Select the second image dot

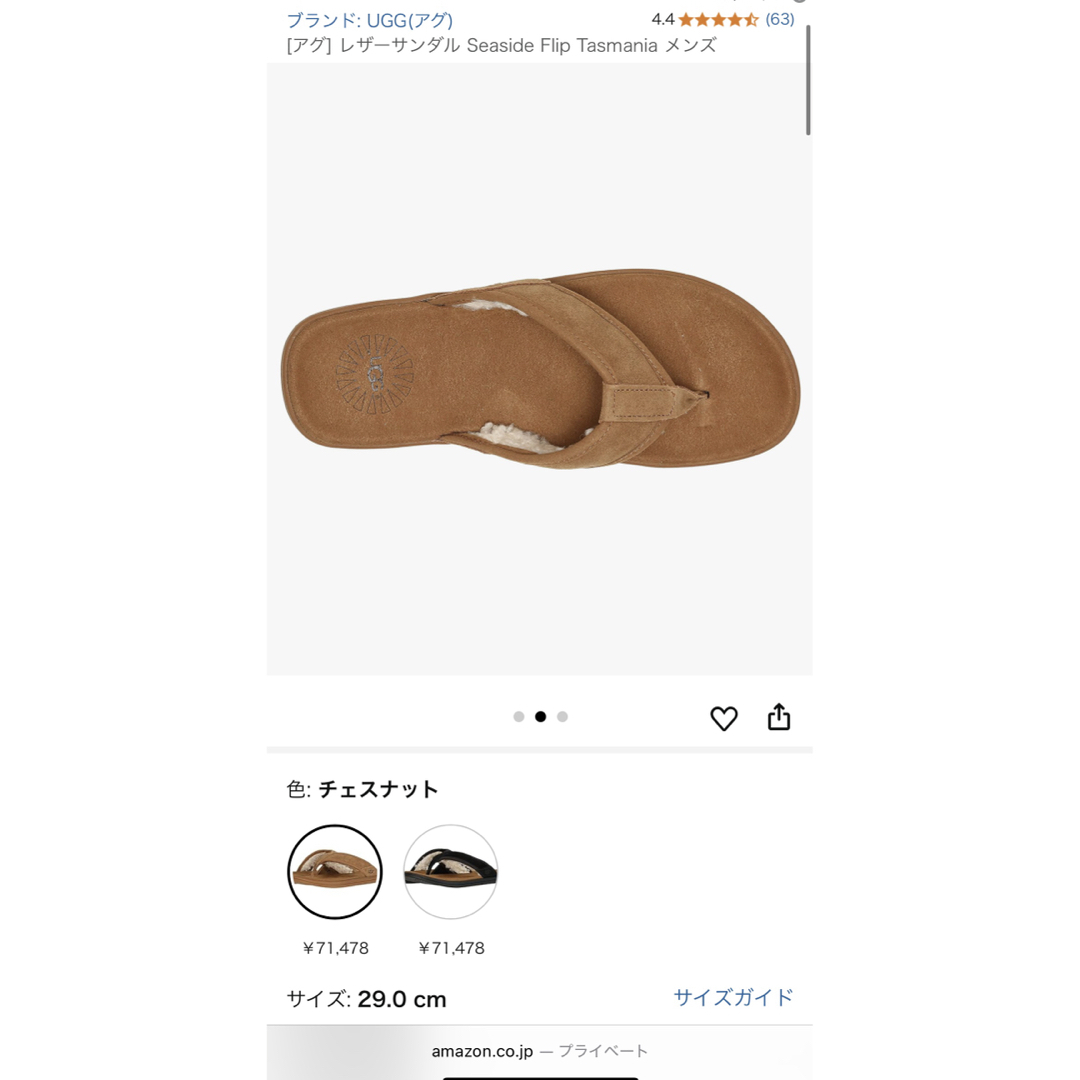(541, 717)
